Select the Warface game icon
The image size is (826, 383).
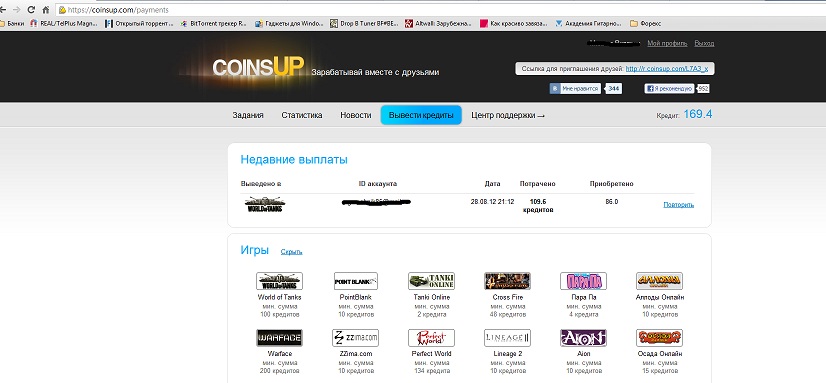[279, 338]
